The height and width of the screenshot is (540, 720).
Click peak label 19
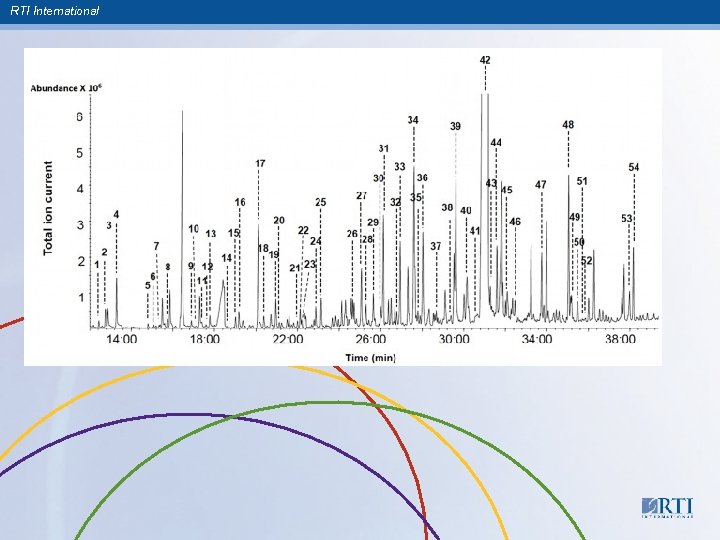click(274, 254)
